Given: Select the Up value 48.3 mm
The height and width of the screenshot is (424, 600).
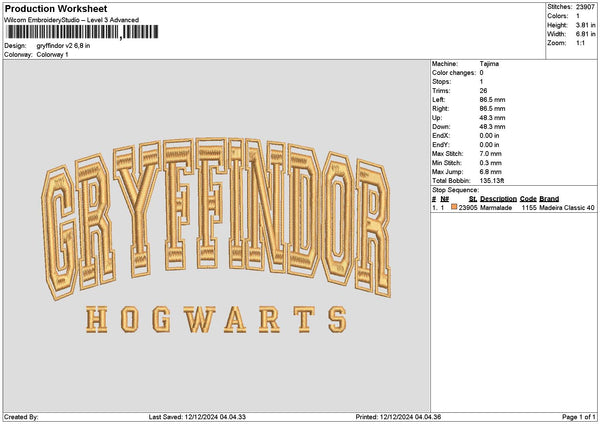Looking at the screenshot, I should tap(492, 118).
